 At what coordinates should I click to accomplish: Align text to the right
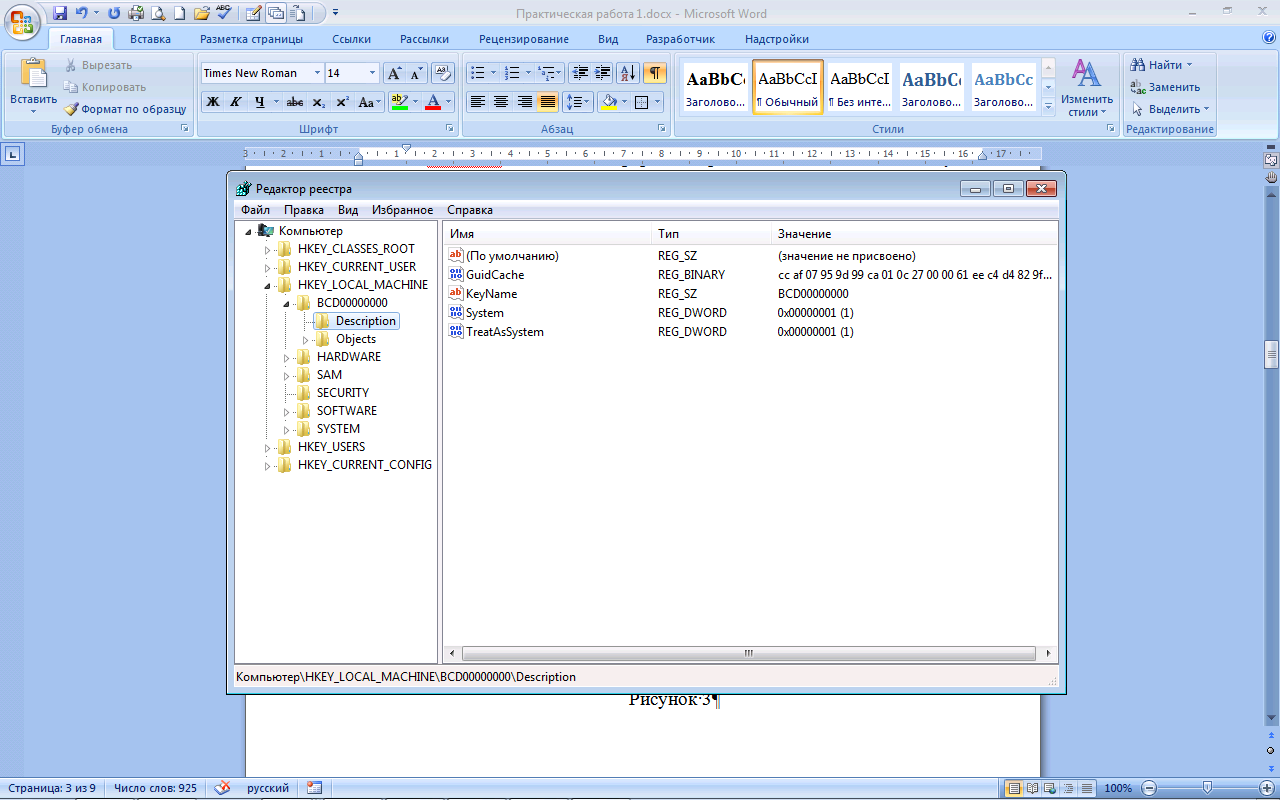tap(524, 102)
